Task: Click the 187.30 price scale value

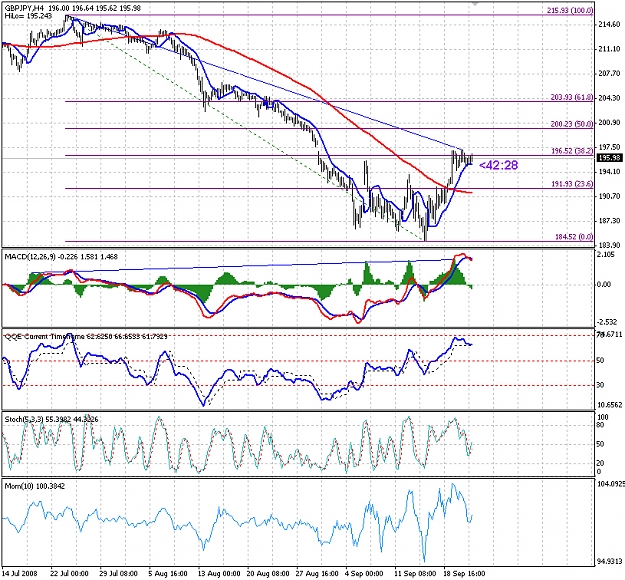Action: coord(609,221)
